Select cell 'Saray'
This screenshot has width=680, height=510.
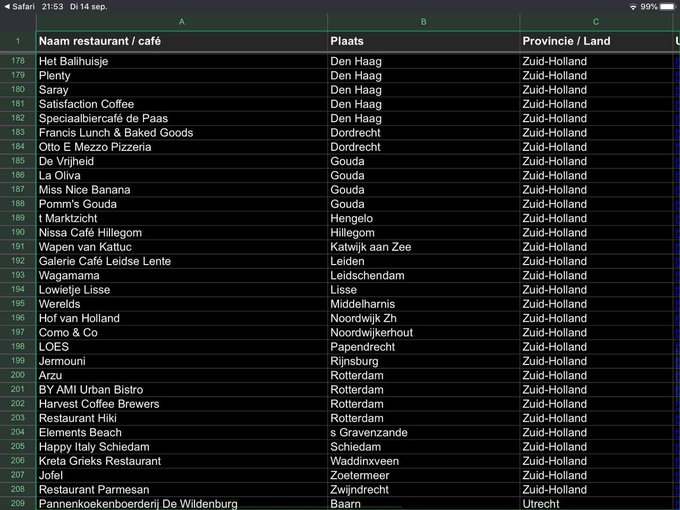pyautogui.click(x=182, y=90)
